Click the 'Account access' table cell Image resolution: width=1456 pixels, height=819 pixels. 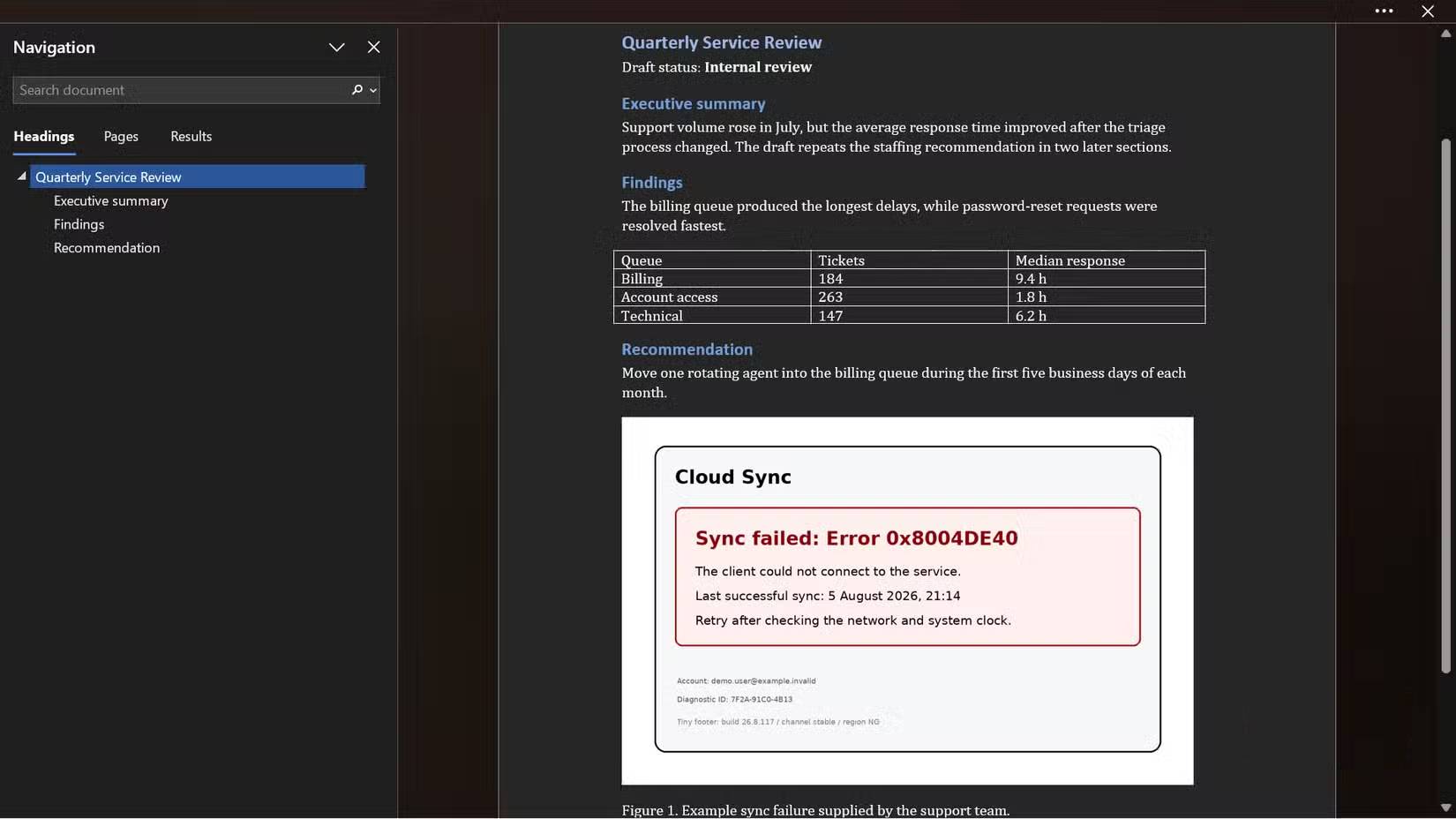point(712,297)
